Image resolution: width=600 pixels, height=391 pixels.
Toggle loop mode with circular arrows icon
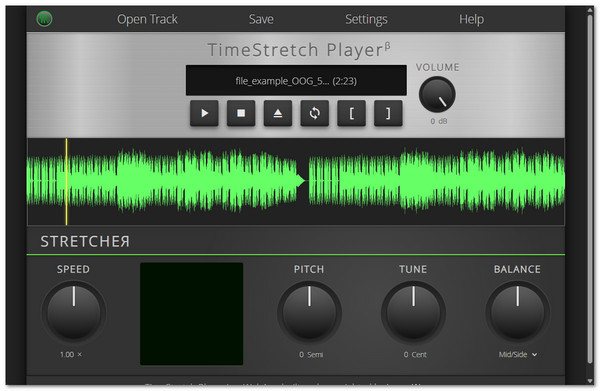(315, 113)
